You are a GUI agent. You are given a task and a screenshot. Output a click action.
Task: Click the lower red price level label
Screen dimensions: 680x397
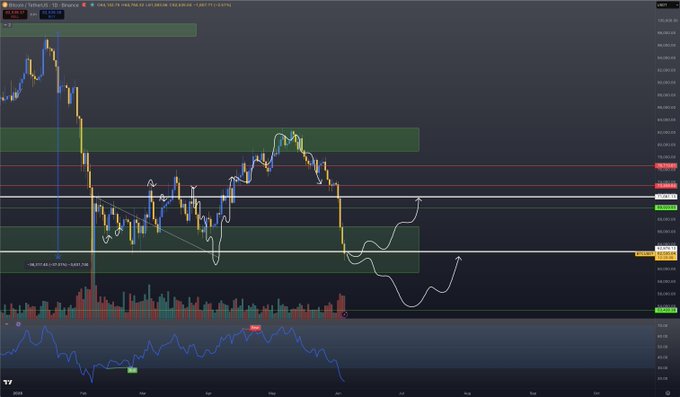666,186
